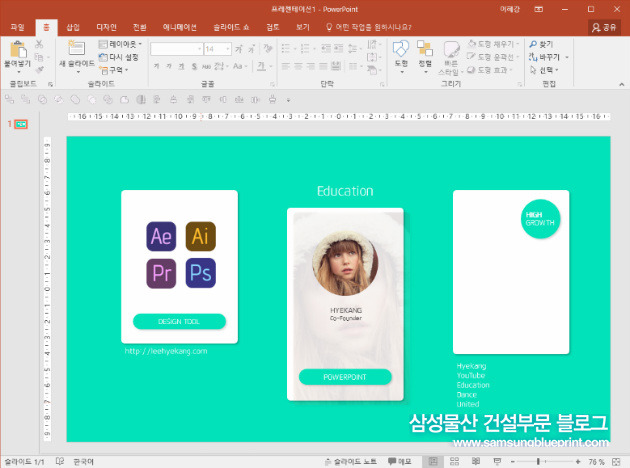Open the Arrange (정렬) menu icon
This screenshot has width=630, height=468.
click(425, 49)
